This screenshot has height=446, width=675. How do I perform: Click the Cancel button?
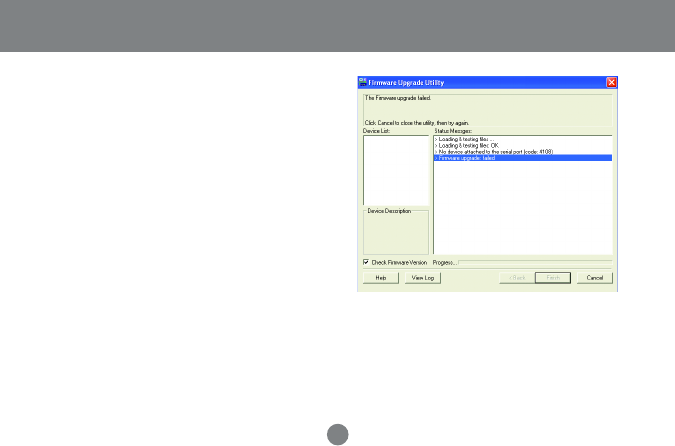(594, 278)
